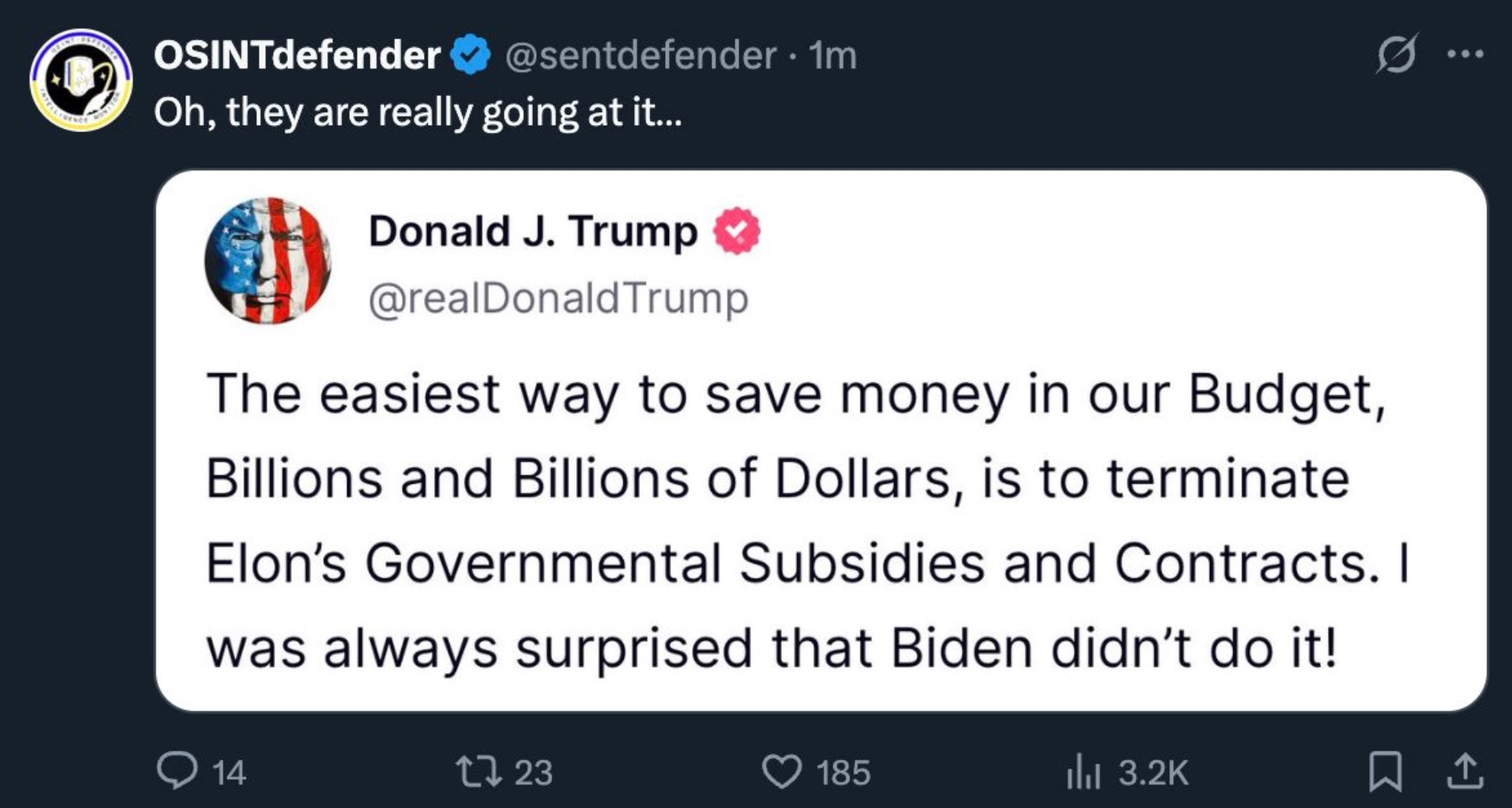Viewport: 1512px width, 808px height.
Task: Open post analytics bar-chart icon
Action: [1082, 772]
